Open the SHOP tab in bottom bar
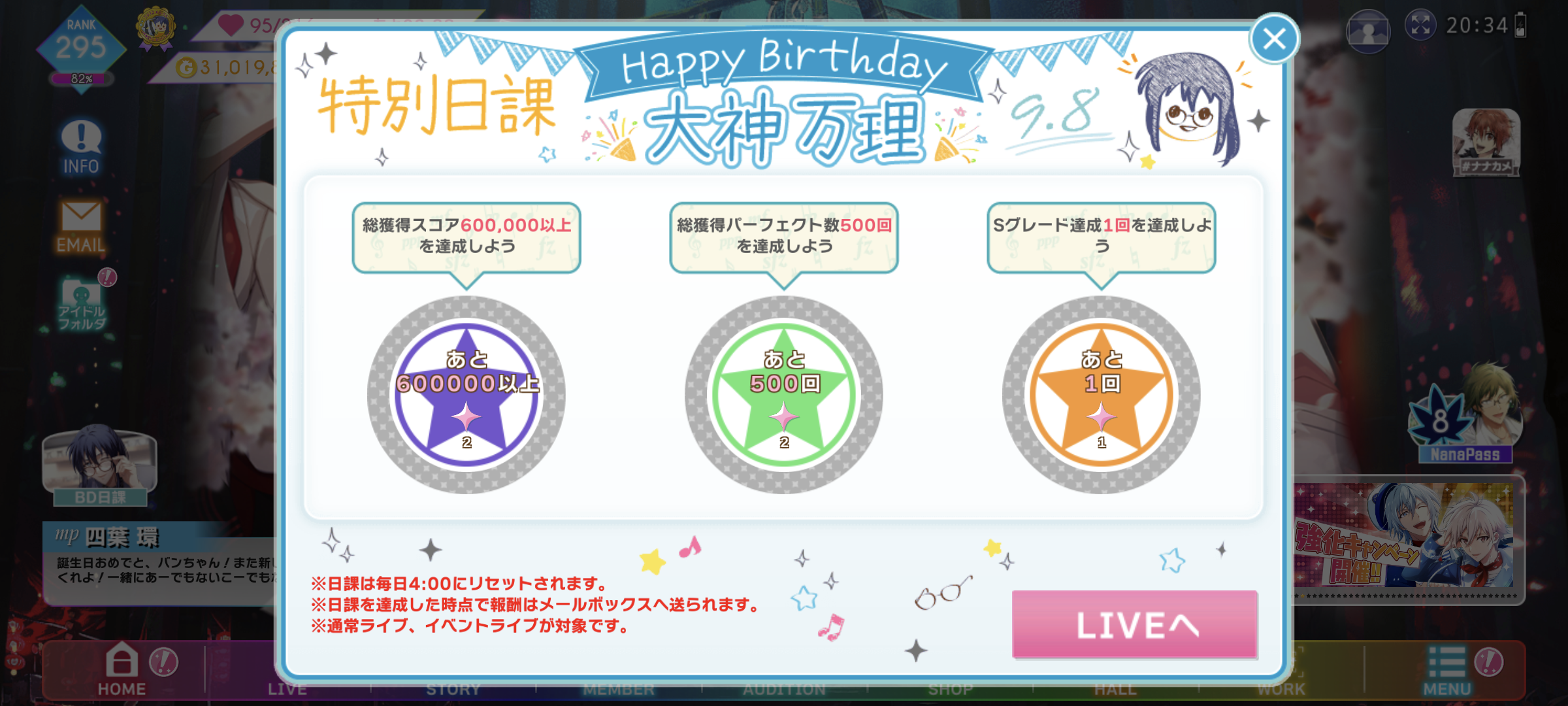 (951, 688)
